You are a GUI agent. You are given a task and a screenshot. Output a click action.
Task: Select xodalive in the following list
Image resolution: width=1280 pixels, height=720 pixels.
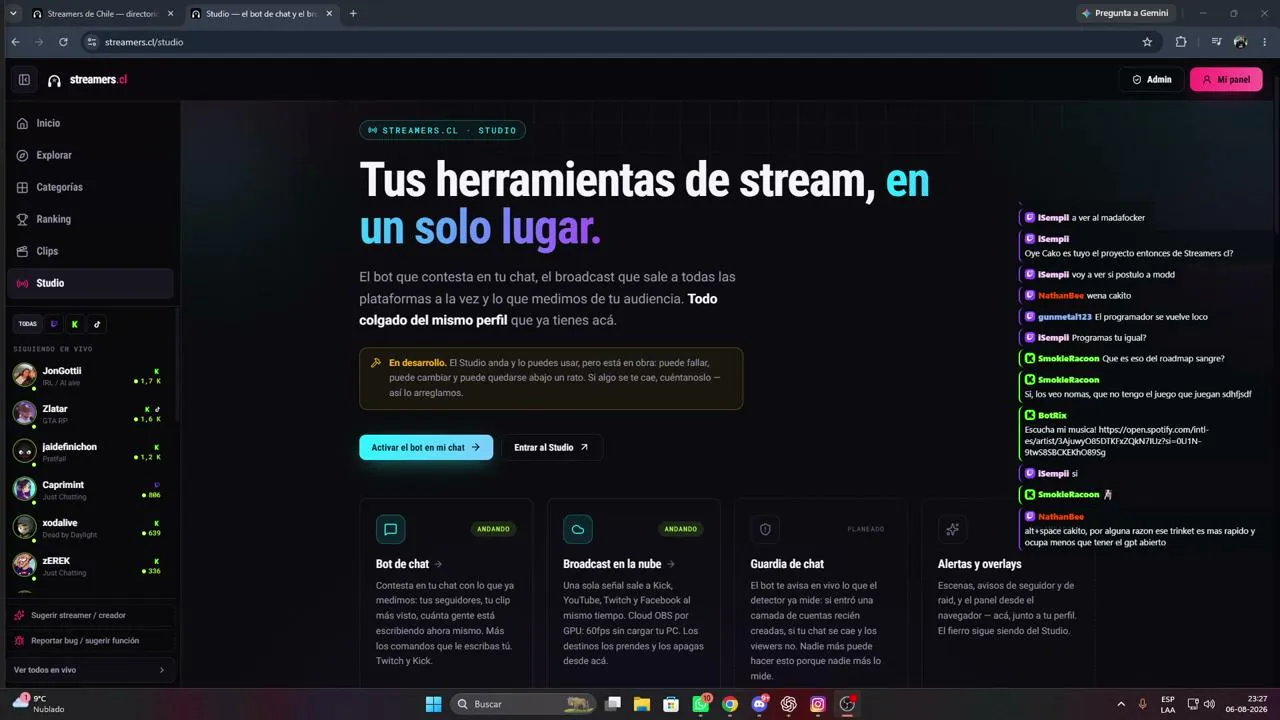[88, 527]
